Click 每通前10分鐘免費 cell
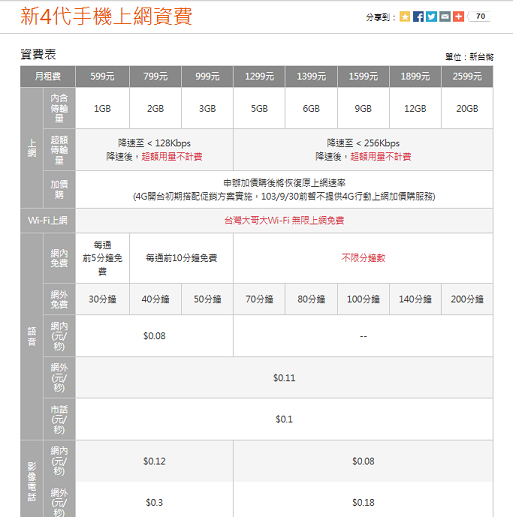 pos(181,258)
